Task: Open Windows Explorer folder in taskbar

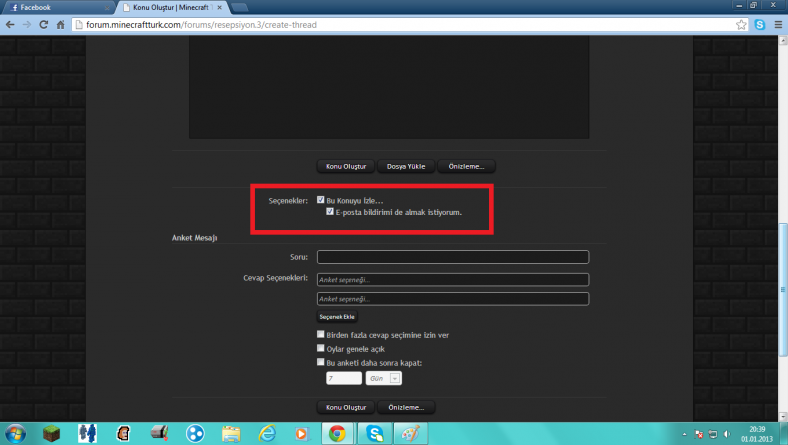Action: 231,433
